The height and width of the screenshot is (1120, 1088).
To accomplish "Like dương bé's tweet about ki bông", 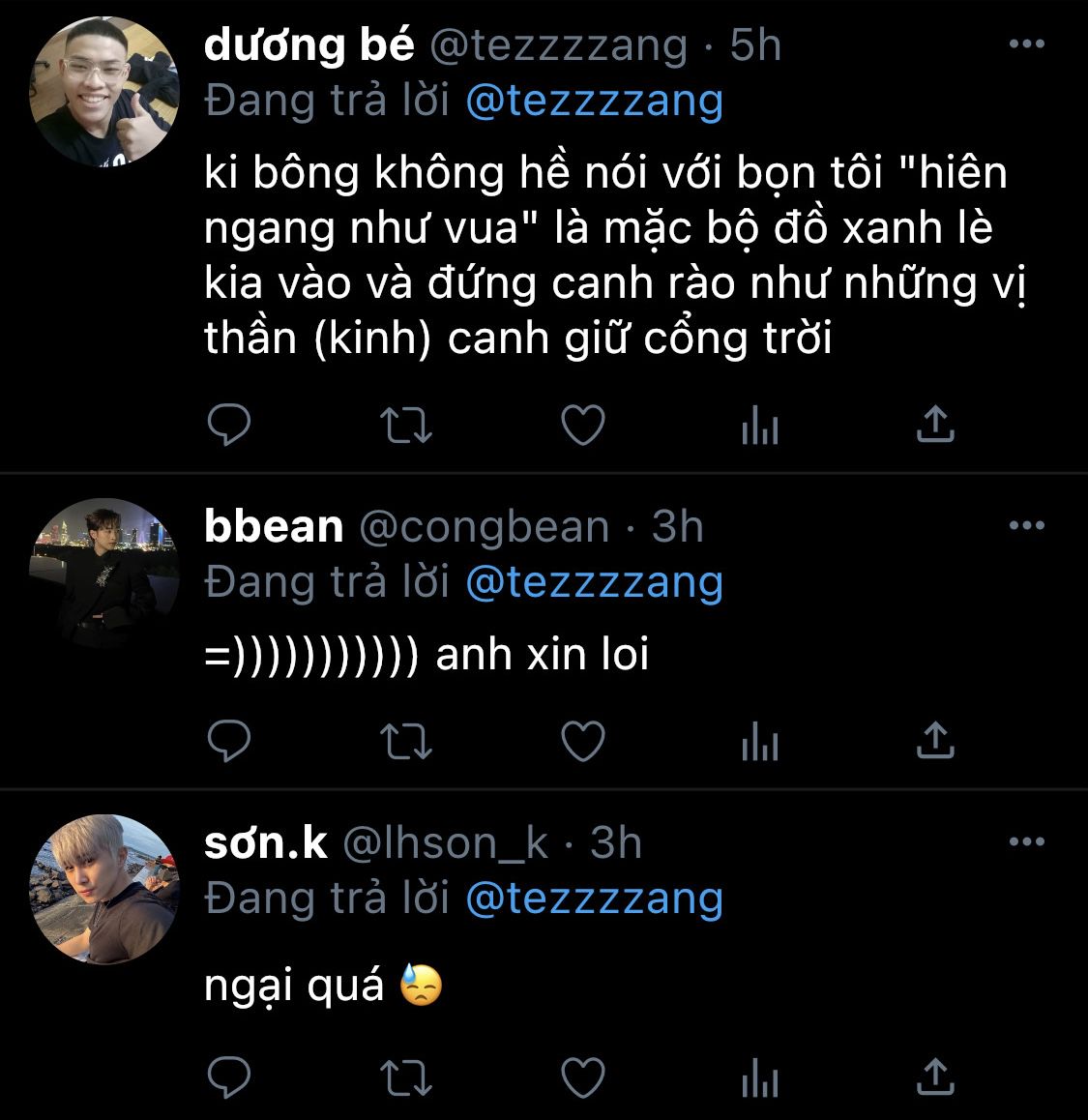I will pyautogui.click(x=583, y=425).
